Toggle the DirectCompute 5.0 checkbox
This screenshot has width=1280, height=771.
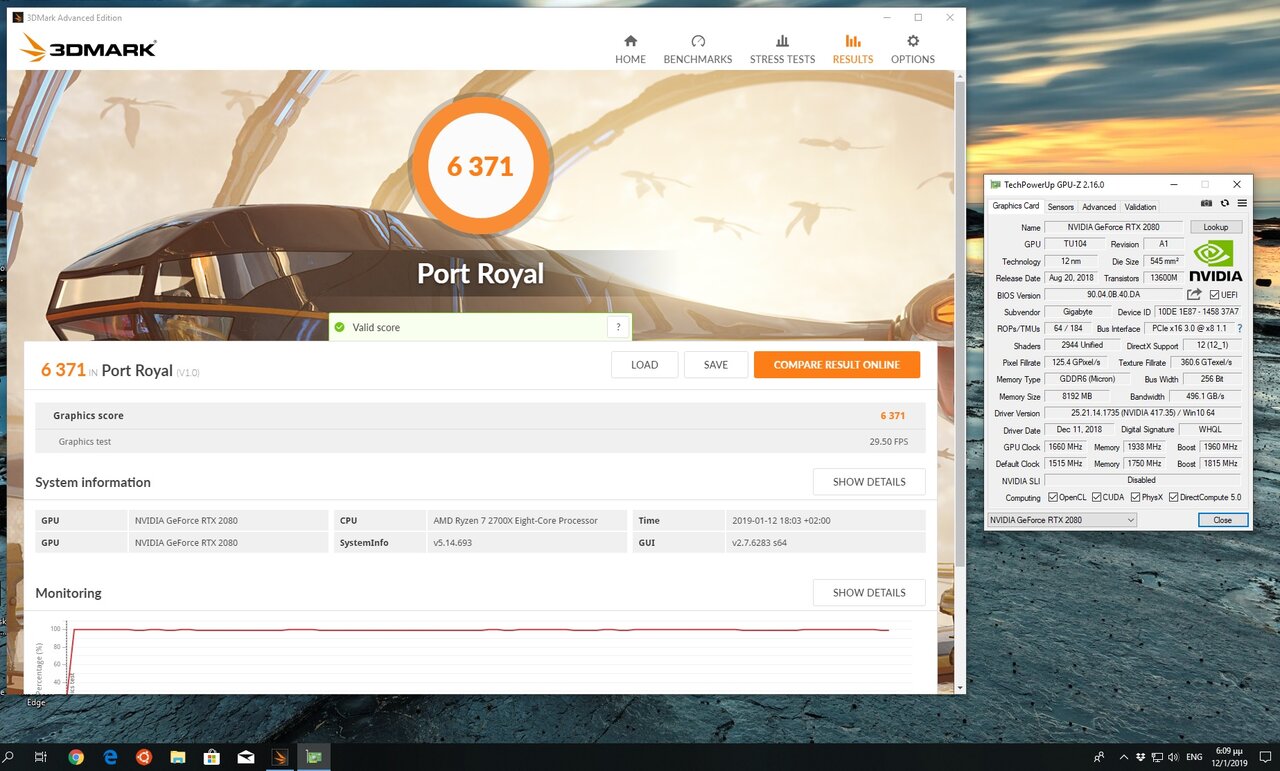point(1173,497)
